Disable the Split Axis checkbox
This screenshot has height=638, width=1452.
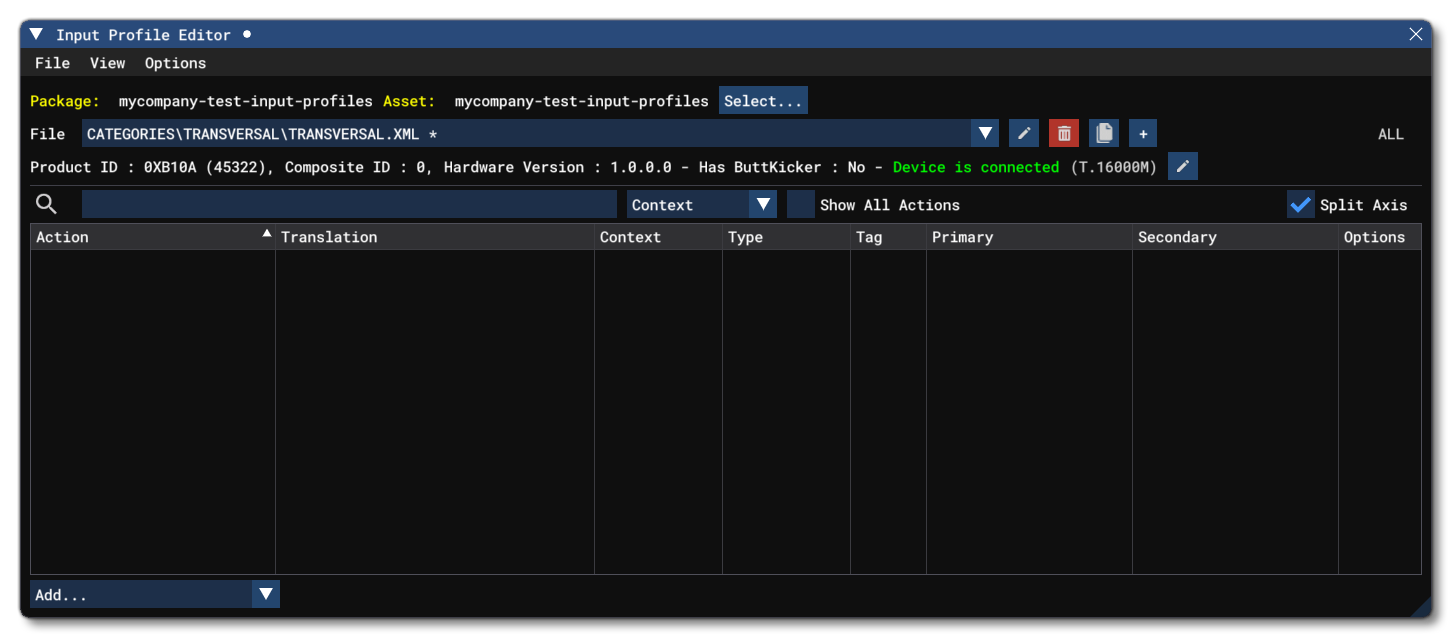point(1300,204)
